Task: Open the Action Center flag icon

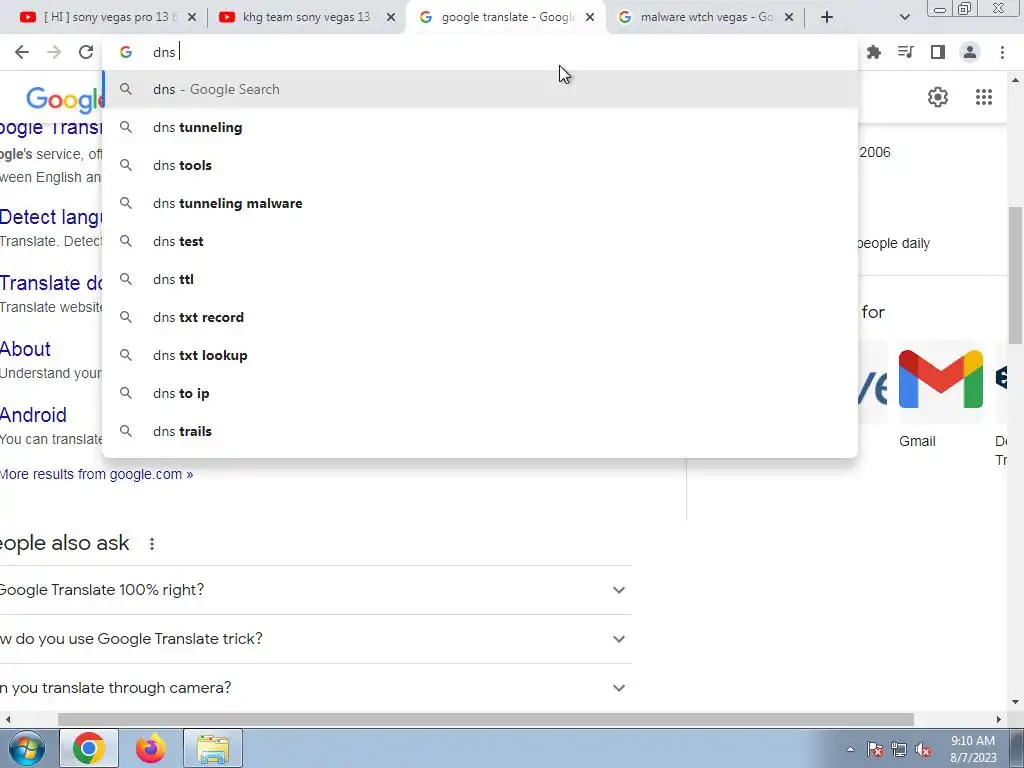Action: pyautogui.click(x=875, y=749)
